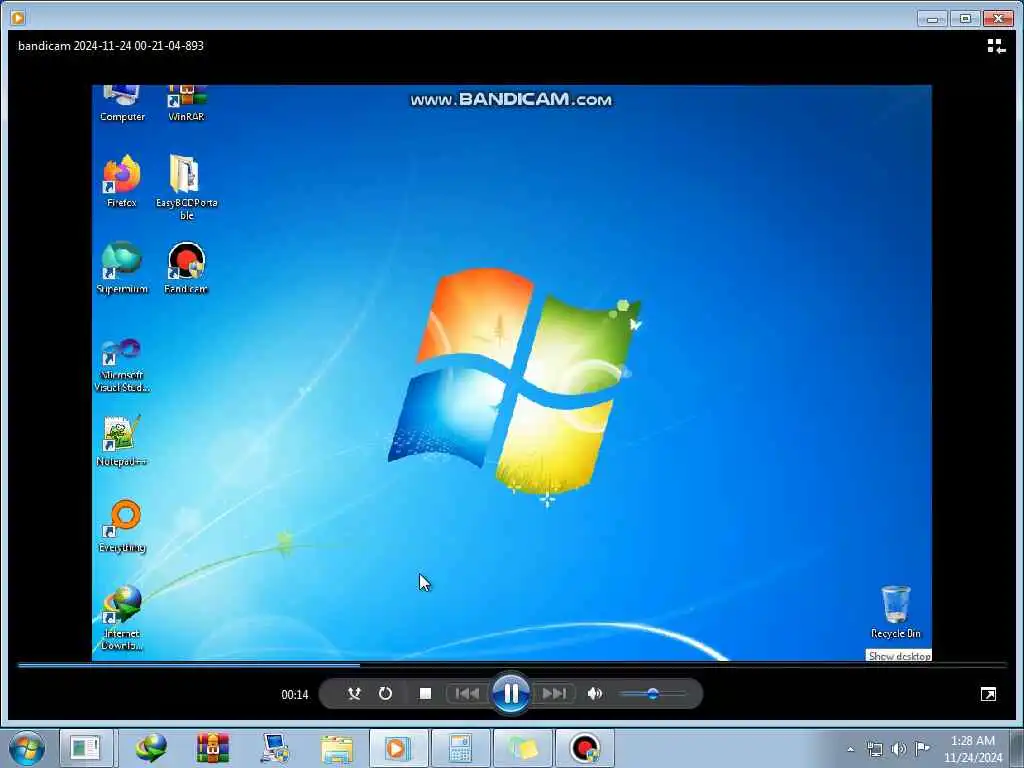1024x768 pixels.
Task: Open the Calculator taskbar button
Action: pos(460,748)
